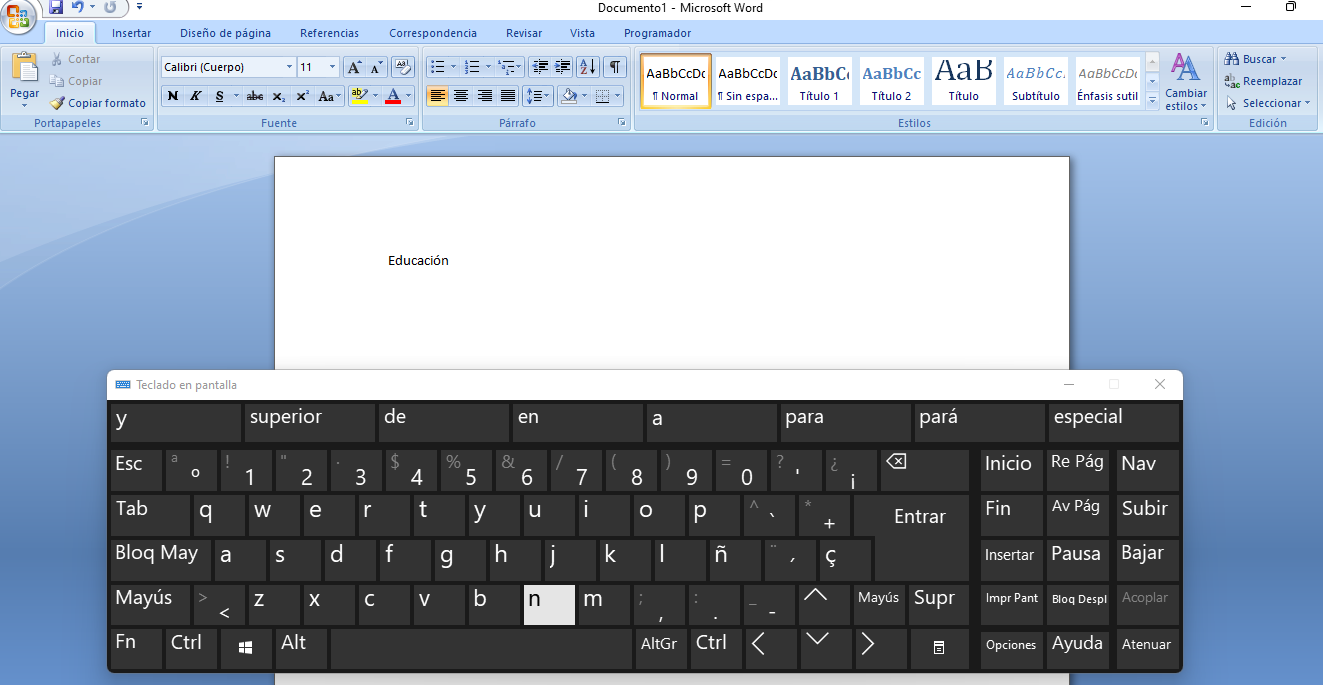This screenshot has width=1323, height=685.
Task: Toggle strikethrough (abc) formatting
Action: (255, 96)
